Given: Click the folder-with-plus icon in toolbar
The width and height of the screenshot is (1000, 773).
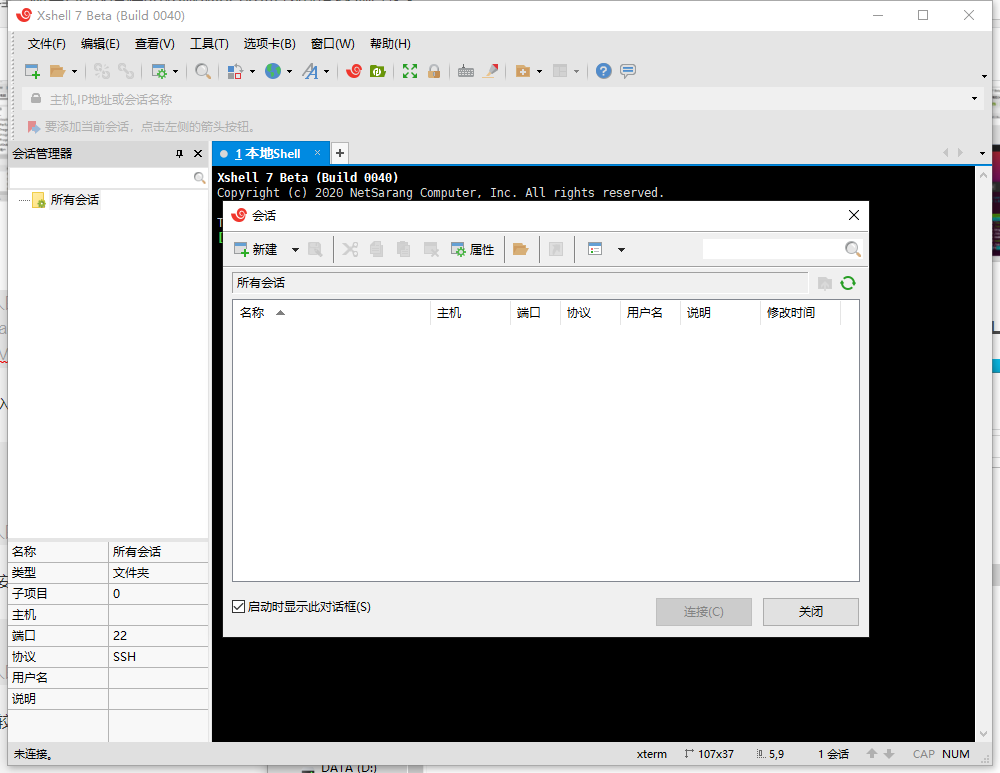Looking at the screenshot, I should pos(522,71).
